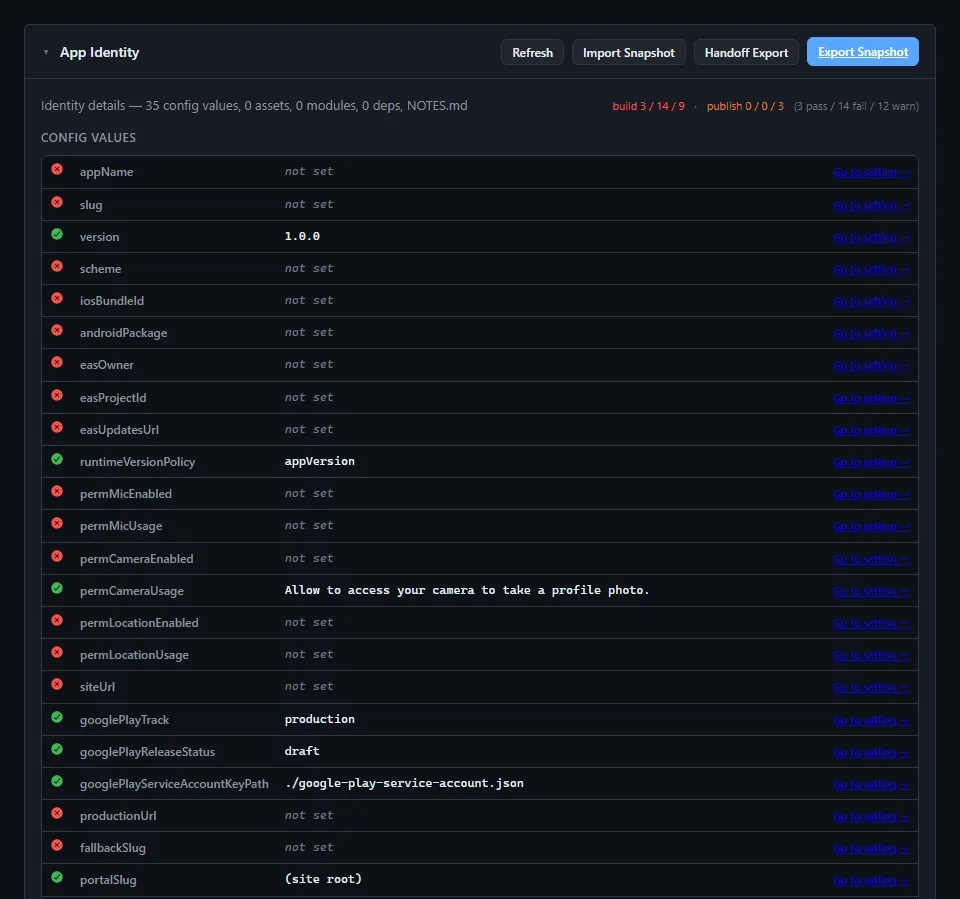This screenshot has width=960, height=899.
Task: Click the red fail icon for easOwner
Action: [57, 362]
